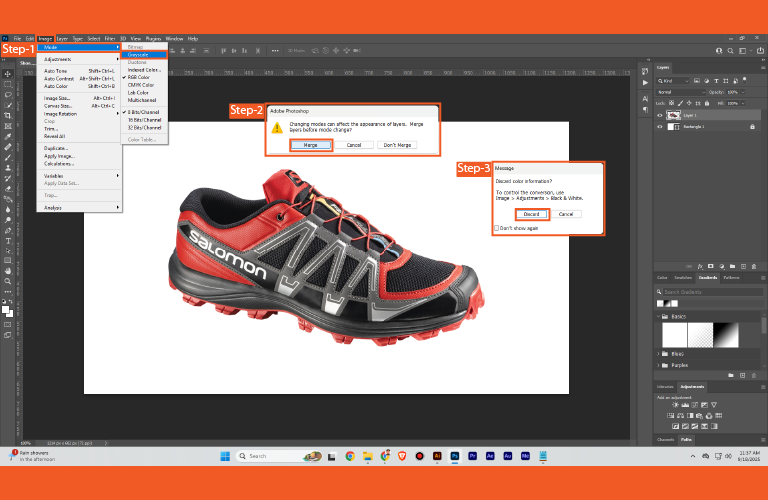Hide the Layer 1 visibility eye
The width and height of the screenshot is (768, 500).
tap(660, 115)
